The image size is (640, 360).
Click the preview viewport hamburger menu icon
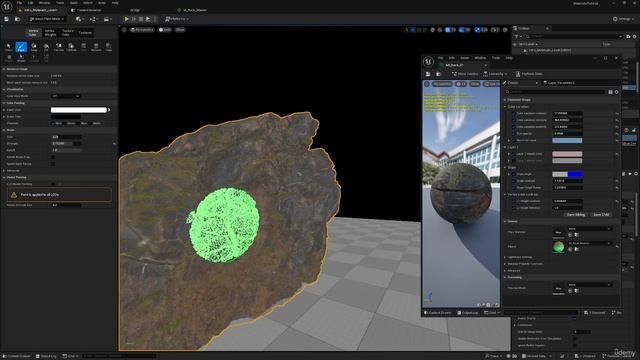[x=427, y=84]
